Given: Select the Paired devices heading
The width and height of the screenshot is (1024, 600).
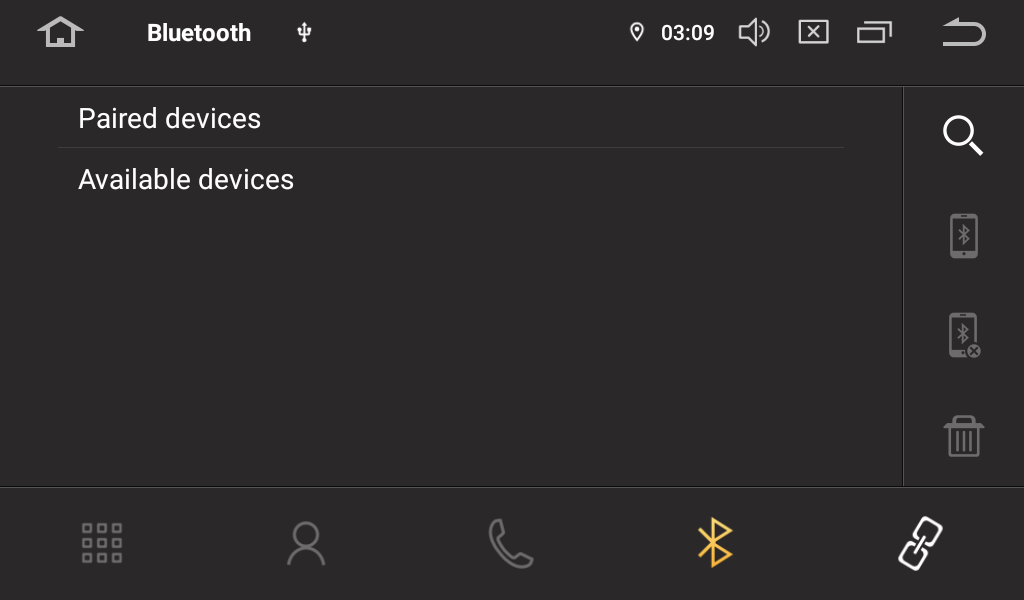Looking at the screenshot, I should click(170, 119).
